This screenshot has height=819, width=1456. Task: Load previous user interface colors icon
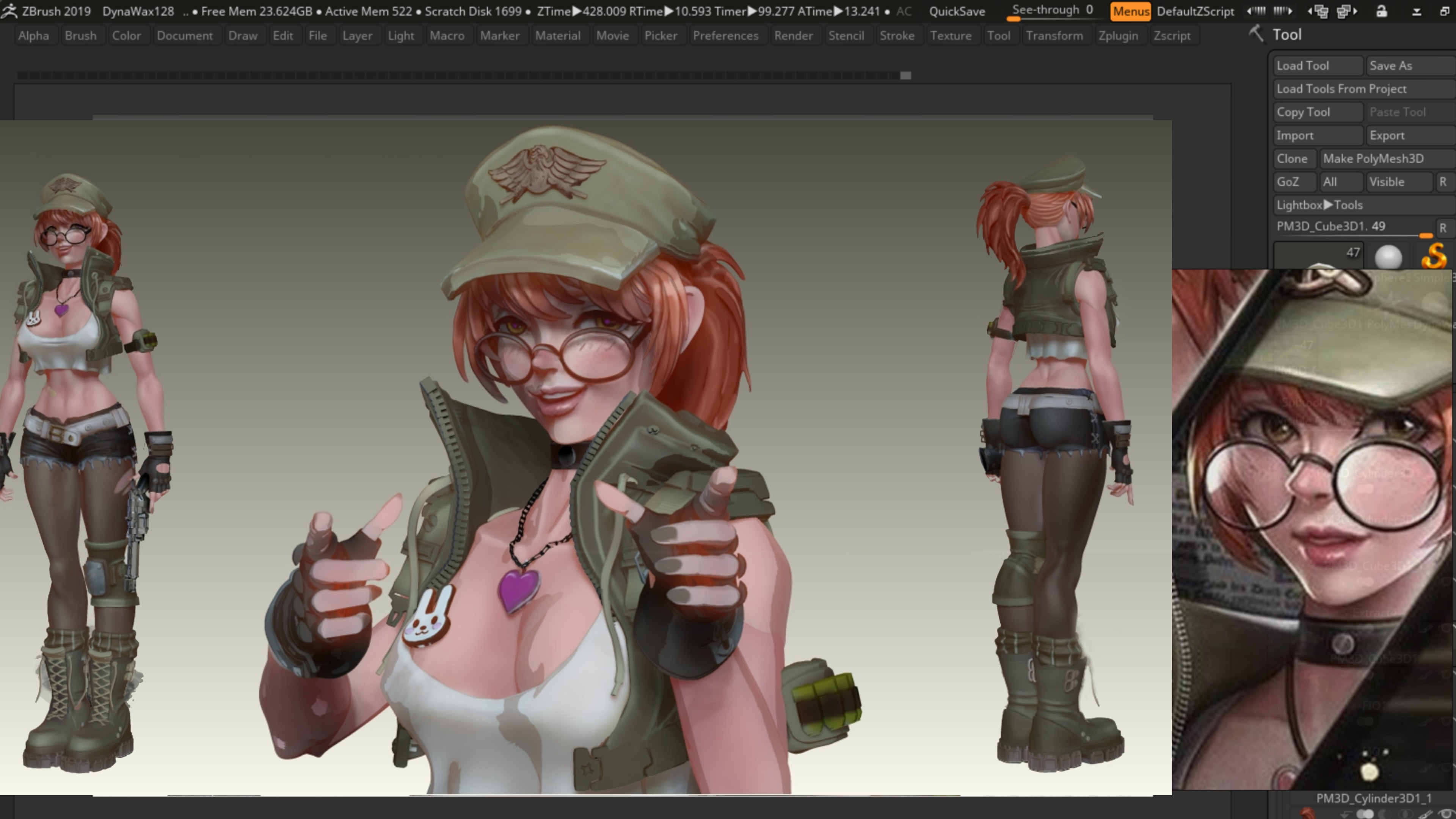(x=1256, y=11)
